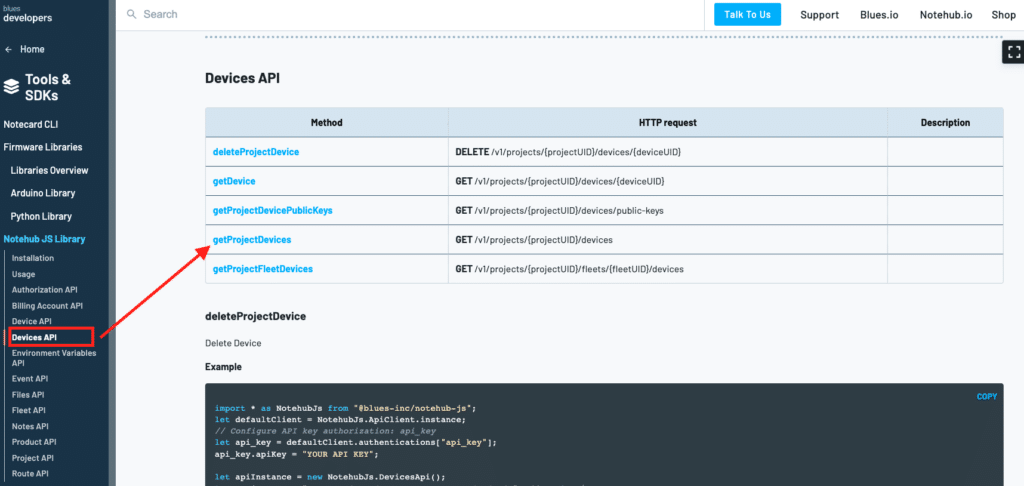Expand the Firmware Libraries section
1024x486 pixels.
[43, 147]
